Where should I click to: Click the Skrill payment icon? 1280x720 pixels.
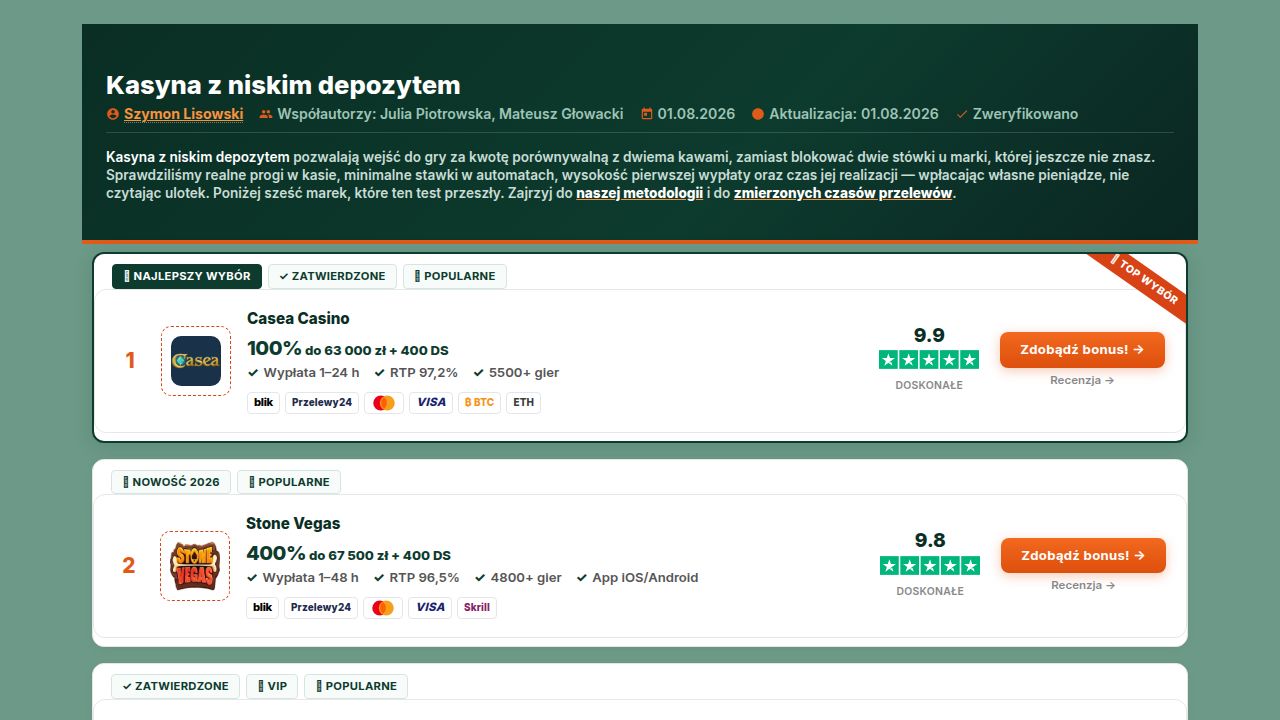(477, 608)
